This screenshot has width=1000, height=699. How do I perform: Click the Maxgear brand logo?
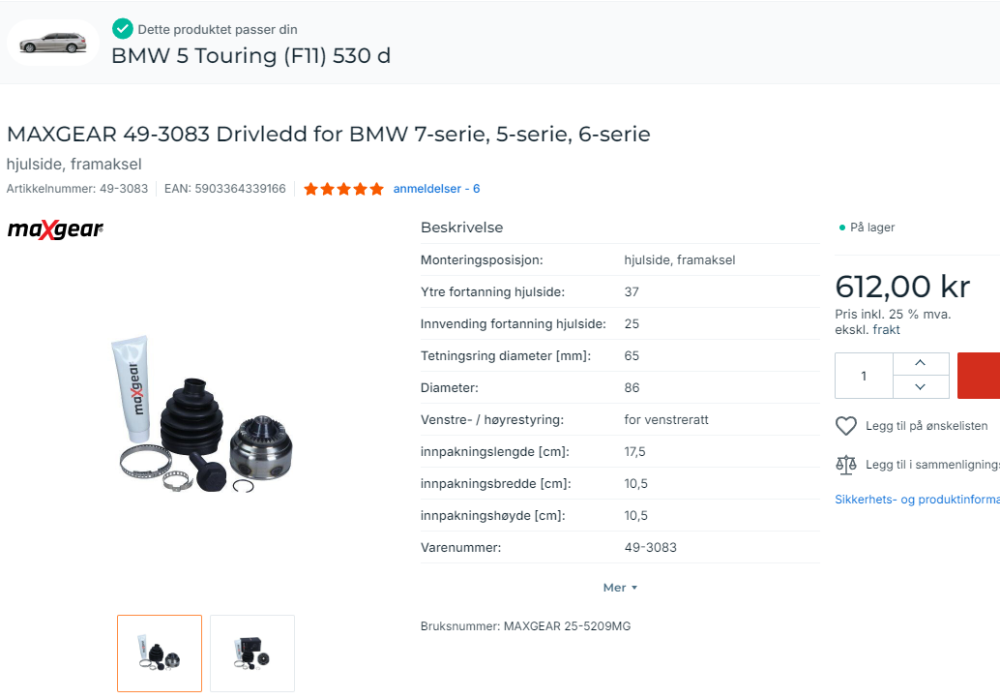coord(55,230)
